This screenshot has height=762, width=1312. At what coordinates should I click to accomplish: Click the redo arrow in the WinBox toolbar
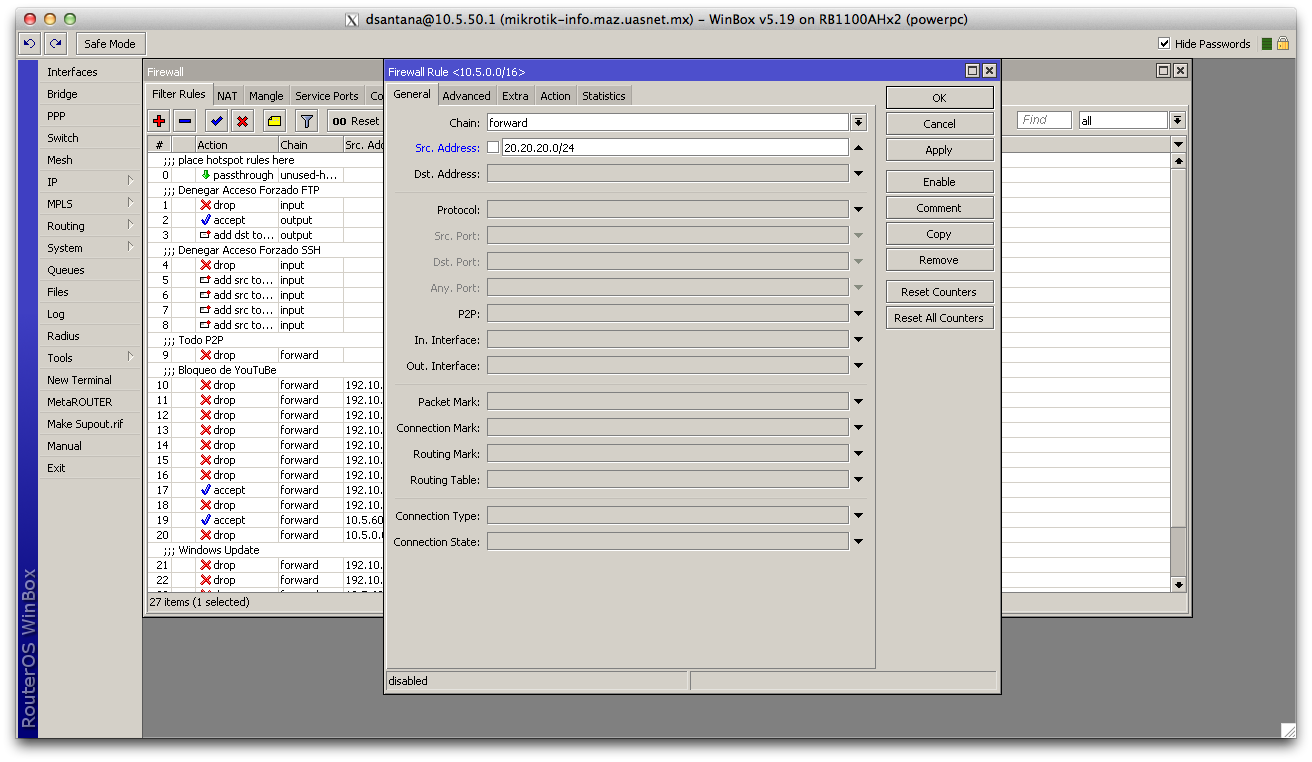click(x=56, y=44)
